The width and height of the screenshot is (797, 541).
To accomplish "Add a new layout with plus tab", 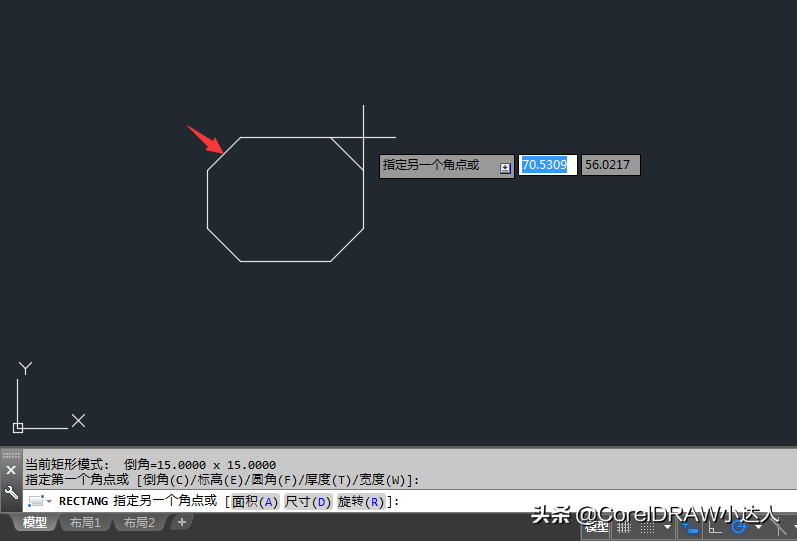I will point(181,523).
